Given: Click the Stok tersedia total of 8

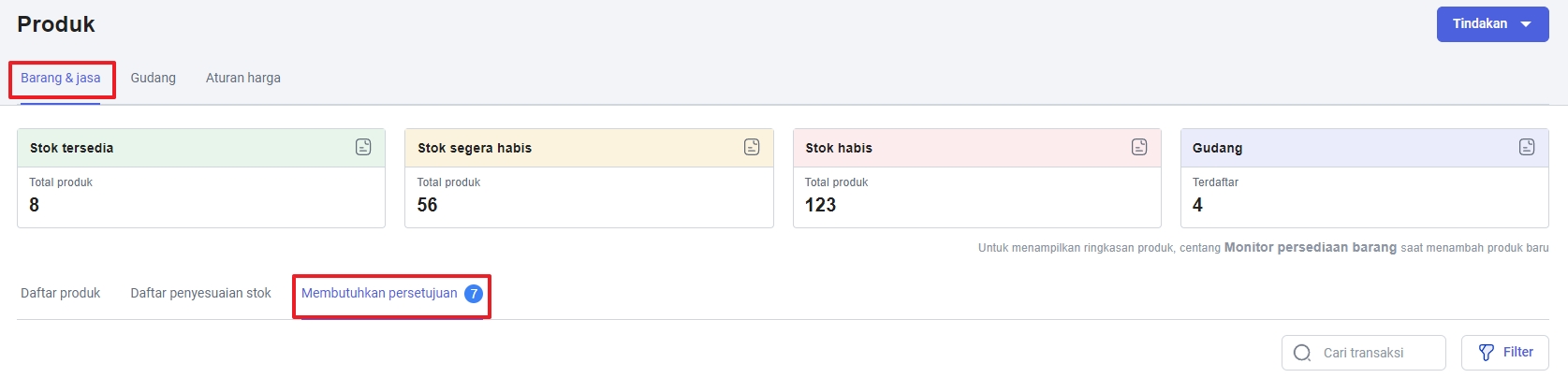Looking at the screenshot, I should coord(35,205).
